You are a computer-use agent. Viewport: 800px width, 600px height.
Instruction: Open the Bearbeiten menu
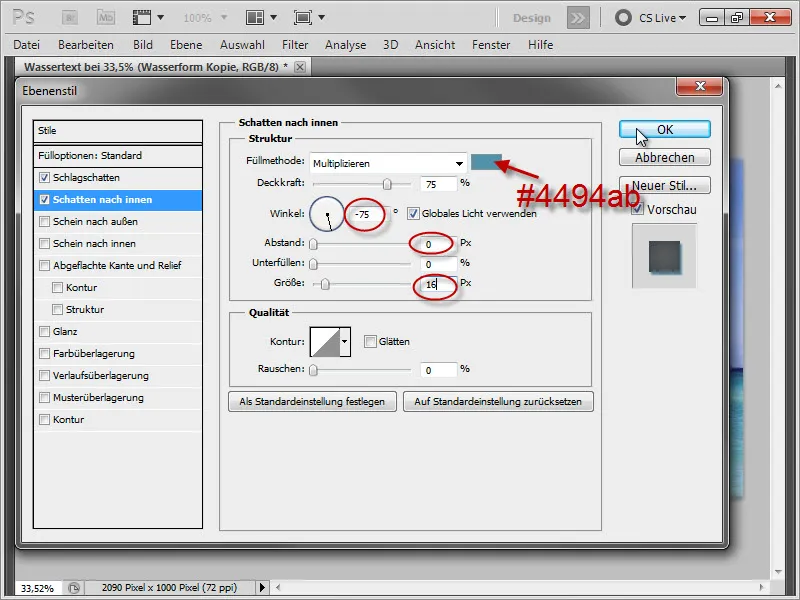[x=86, y=45]
